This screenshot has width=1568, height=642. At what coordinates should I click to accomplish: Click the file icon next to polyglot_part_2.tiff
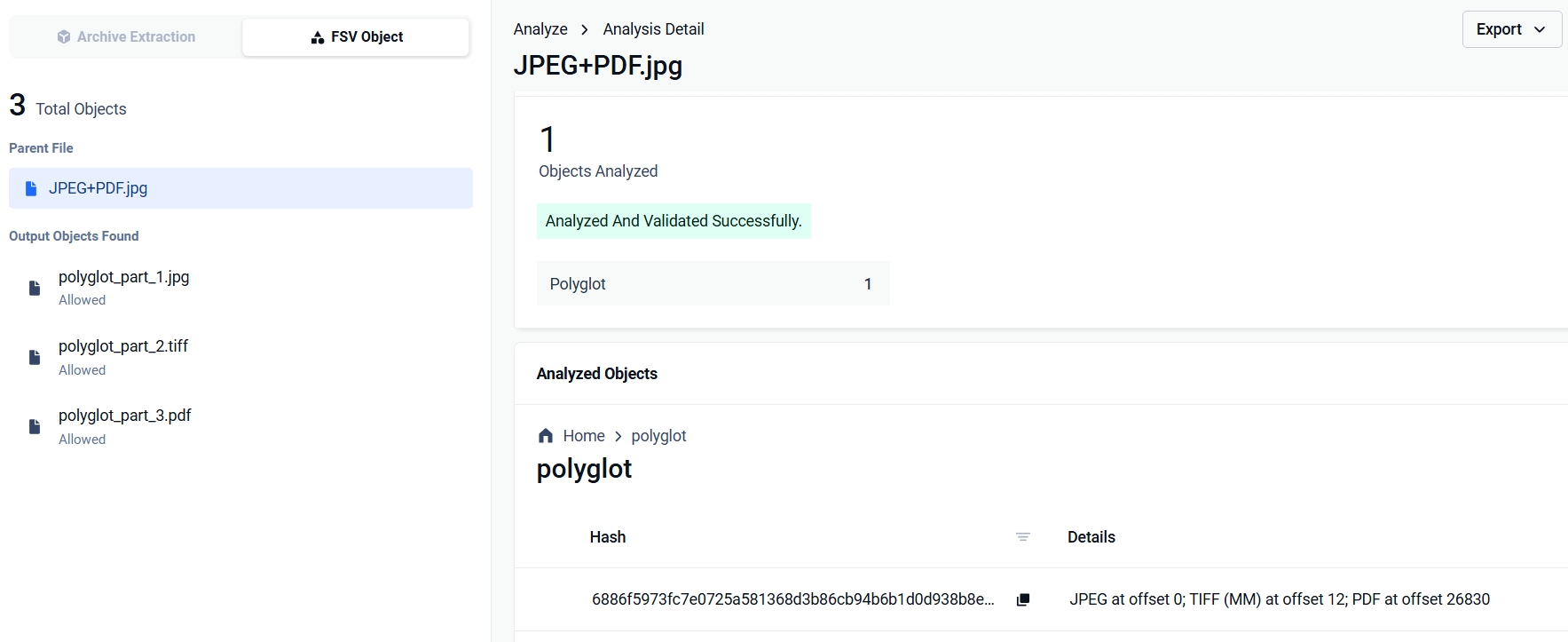[35, 357]
